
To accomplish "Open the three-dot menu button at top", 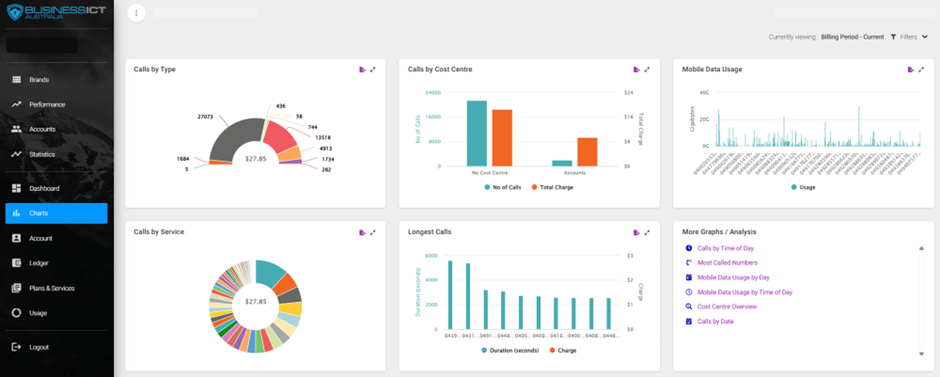I will tap(137, 13).
